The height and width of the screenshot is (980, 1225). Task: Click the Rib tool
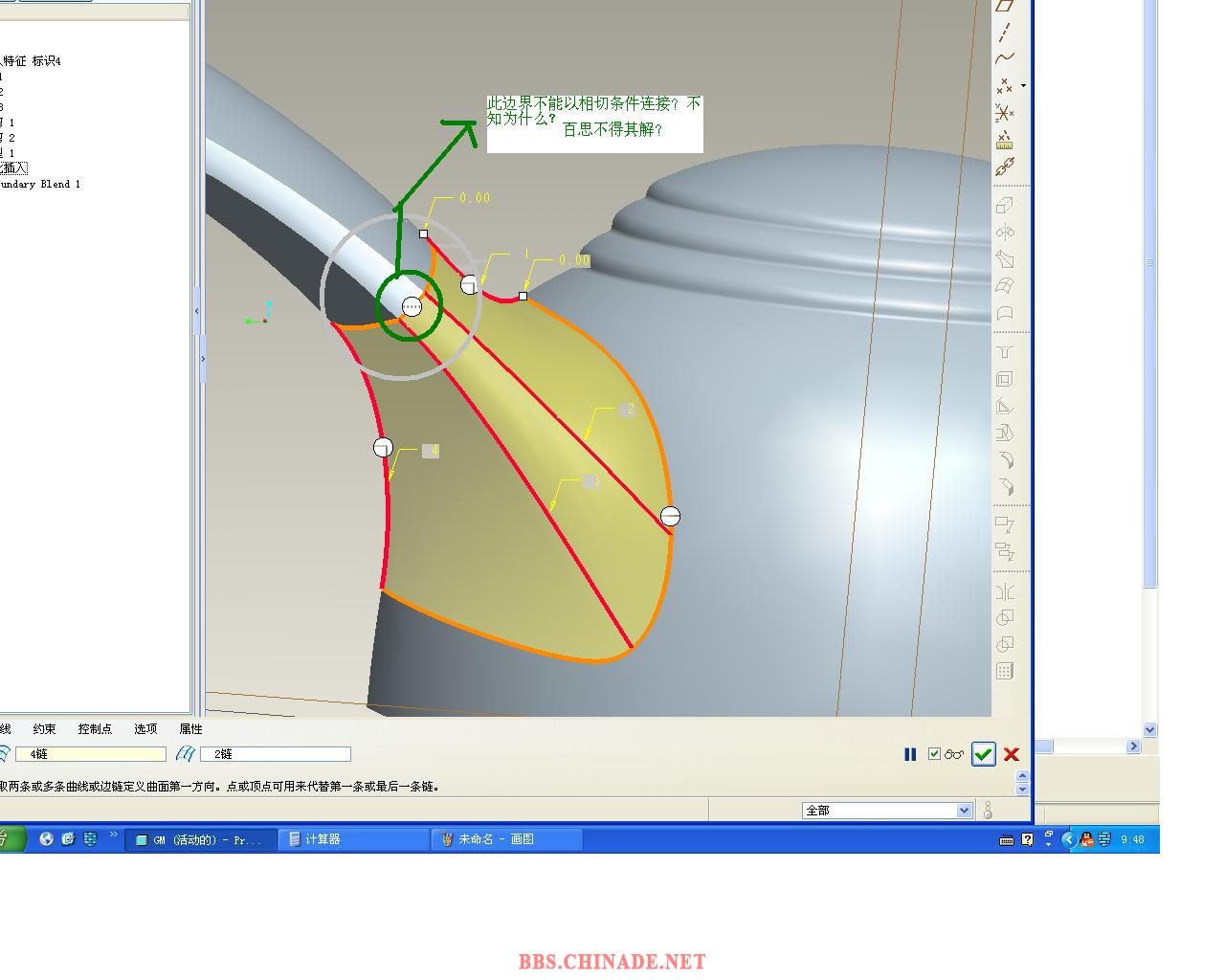point(1004,406)
